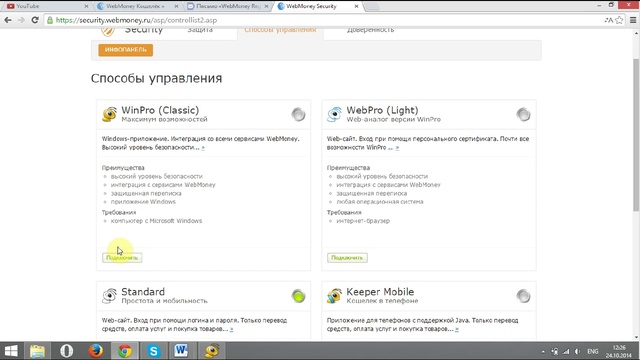
Task: Click the browser back arrow
Action: (x=8, y=20)
